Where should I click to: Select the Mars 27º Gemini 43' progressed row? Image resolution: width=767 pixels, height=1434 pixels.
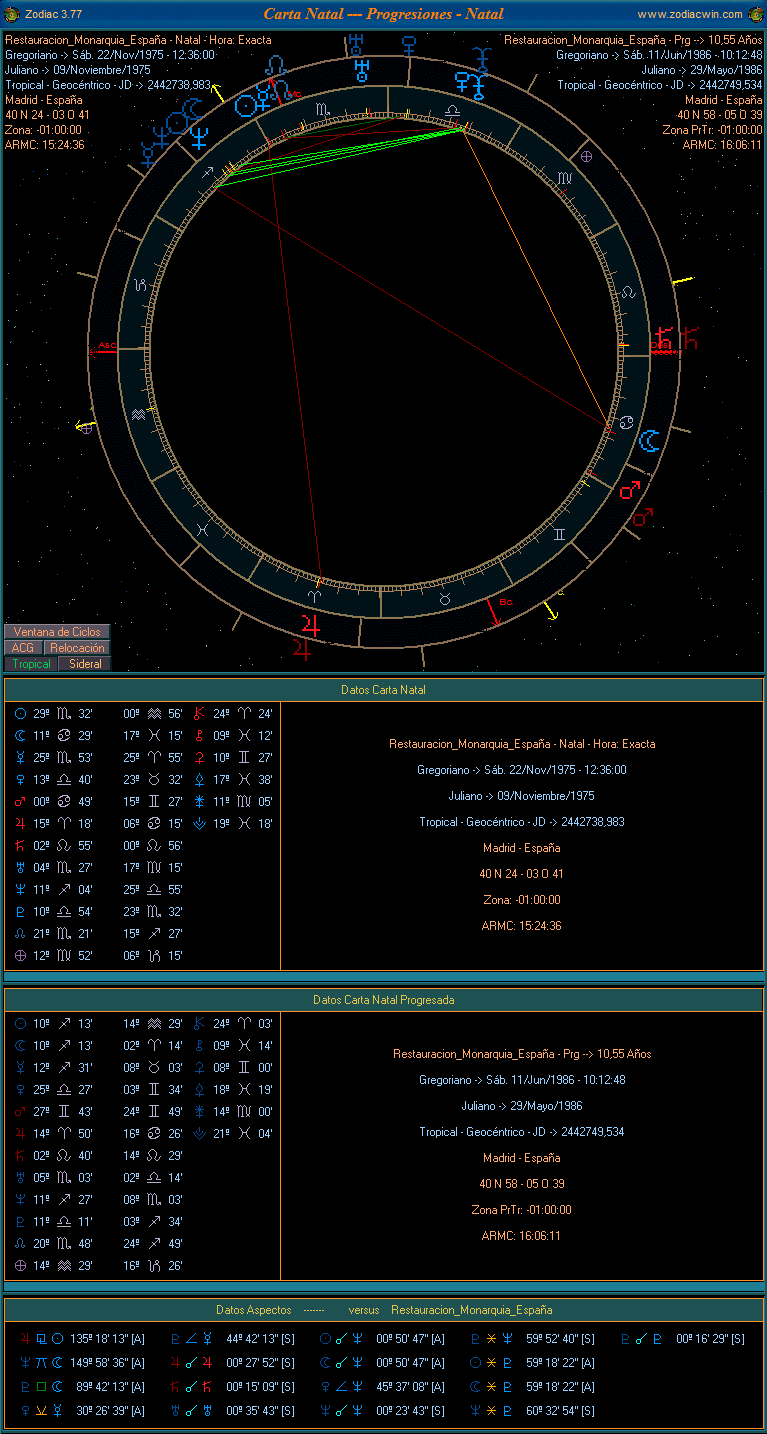[x=54, y=1112]
